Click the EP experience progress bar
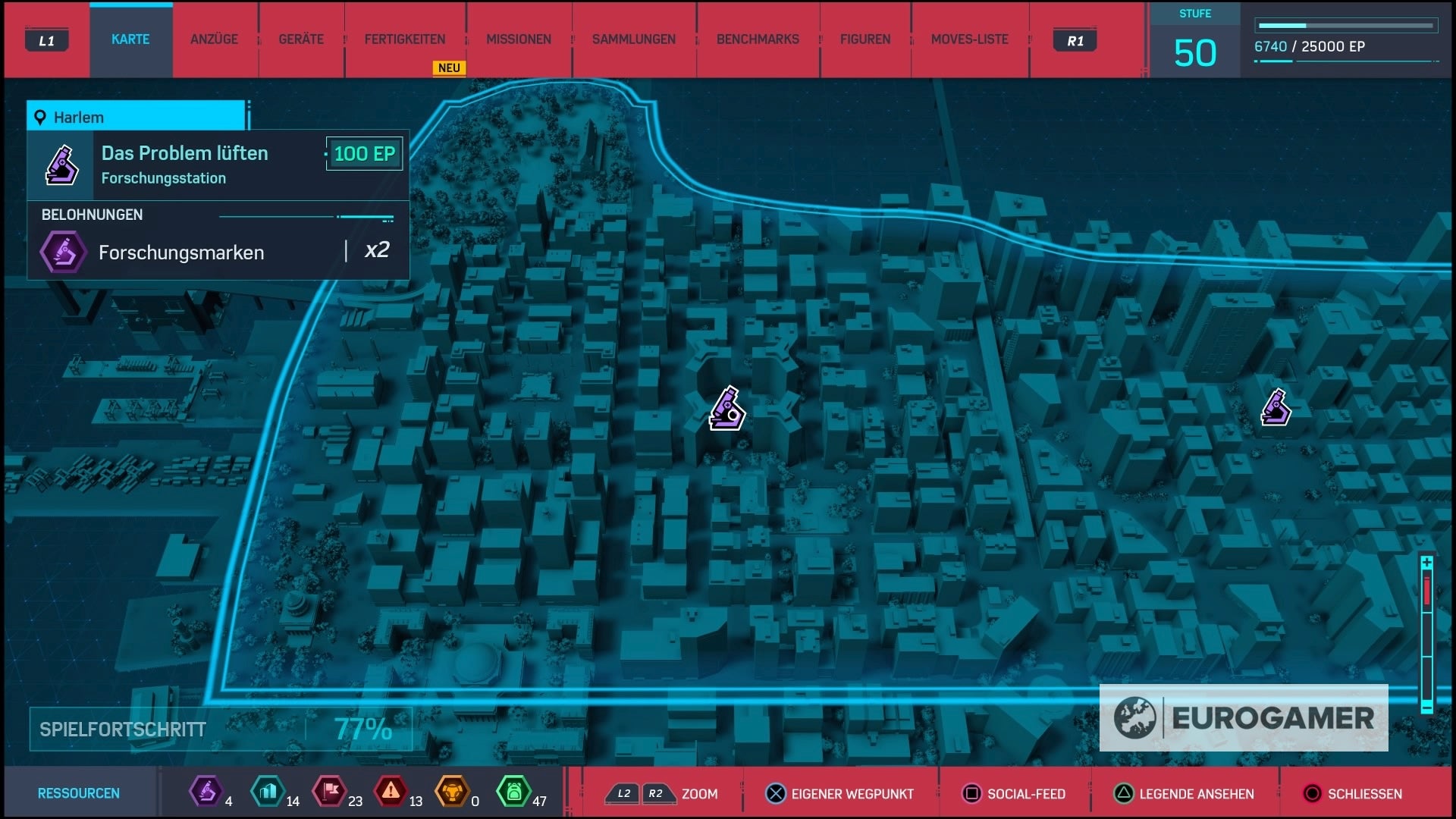This screenshot has width=1456, height=819. [x=1346, y=26]
